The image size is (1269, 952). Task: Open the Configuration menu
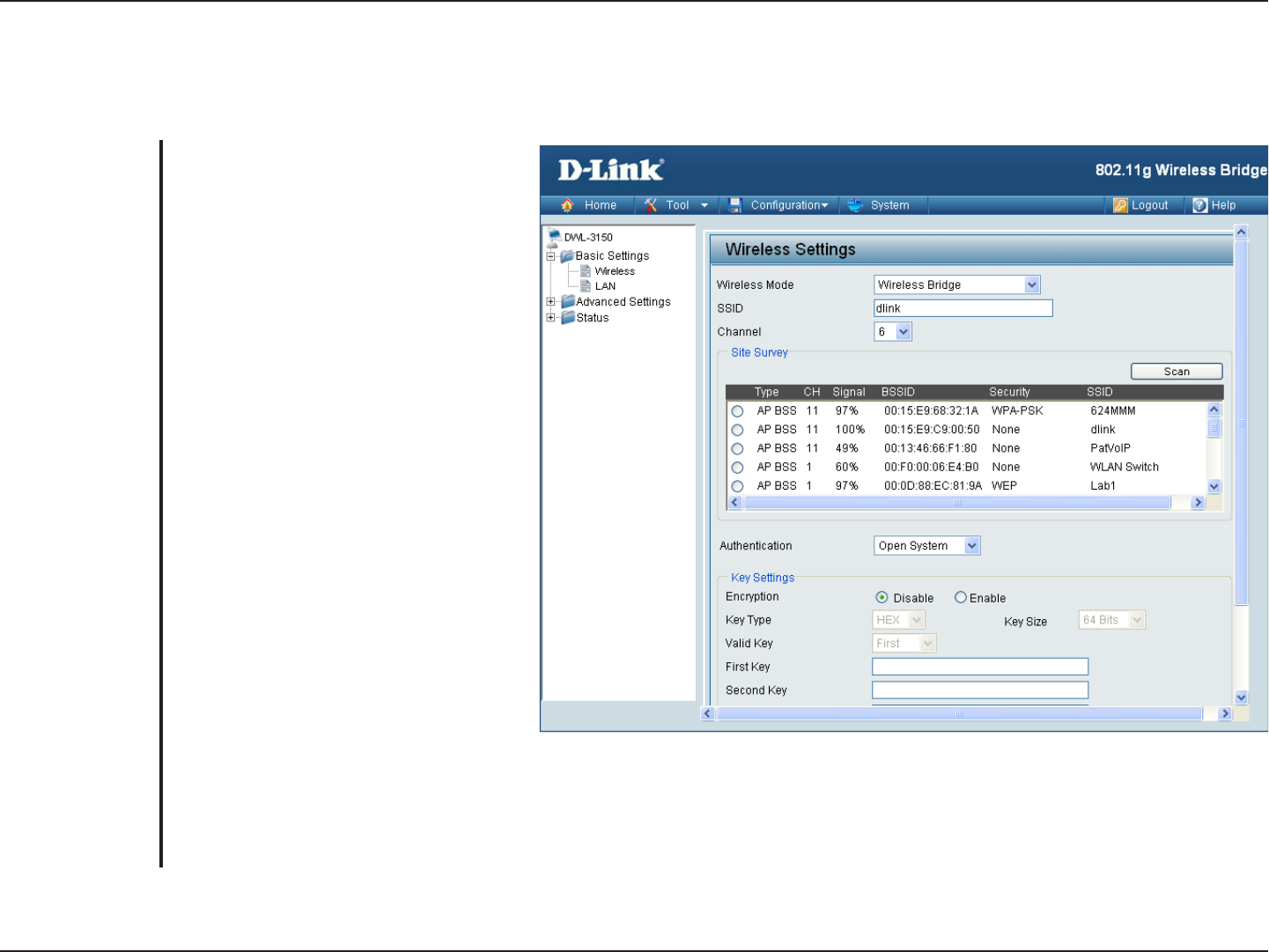(789, 205)
